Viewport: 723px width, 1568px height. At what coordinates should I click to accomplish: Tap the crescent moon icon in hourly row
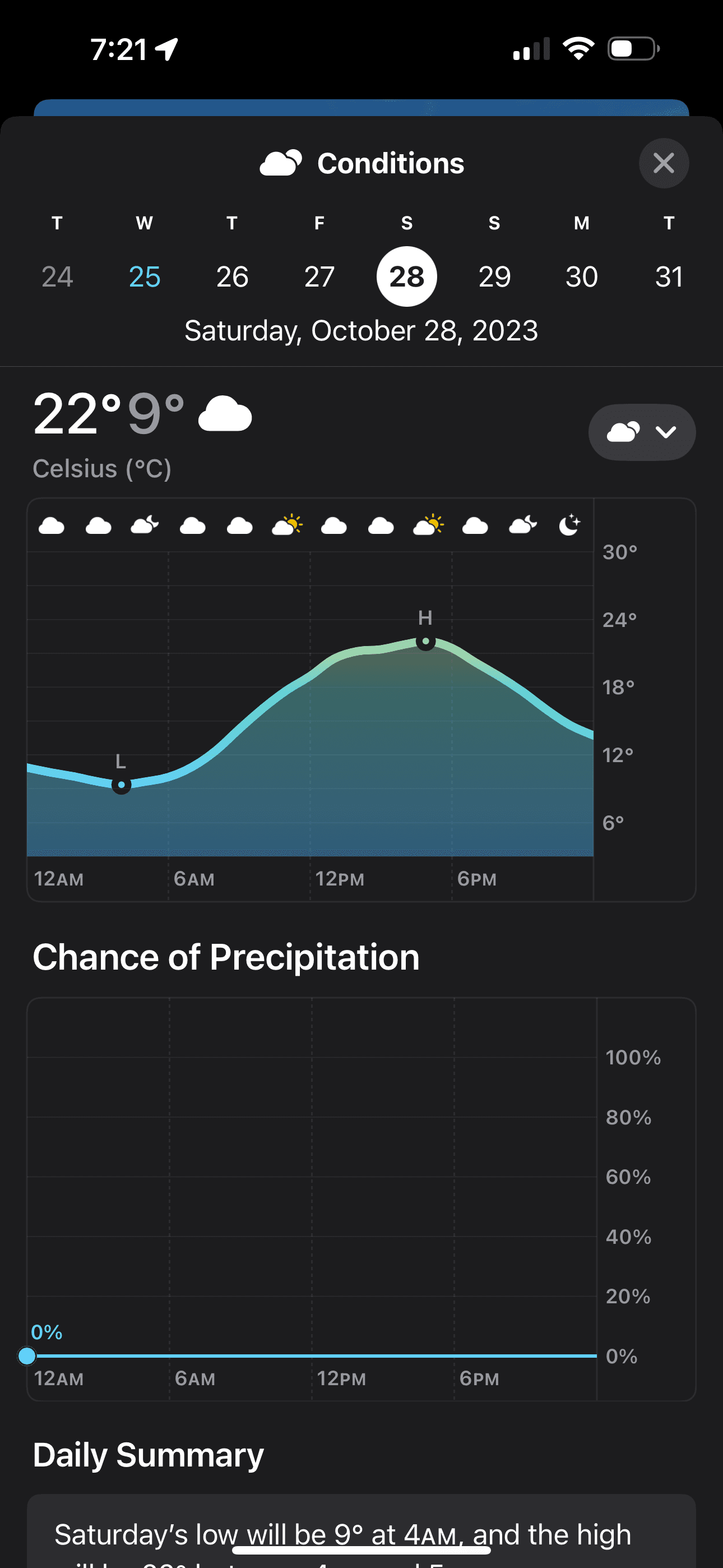coord(569,525)
